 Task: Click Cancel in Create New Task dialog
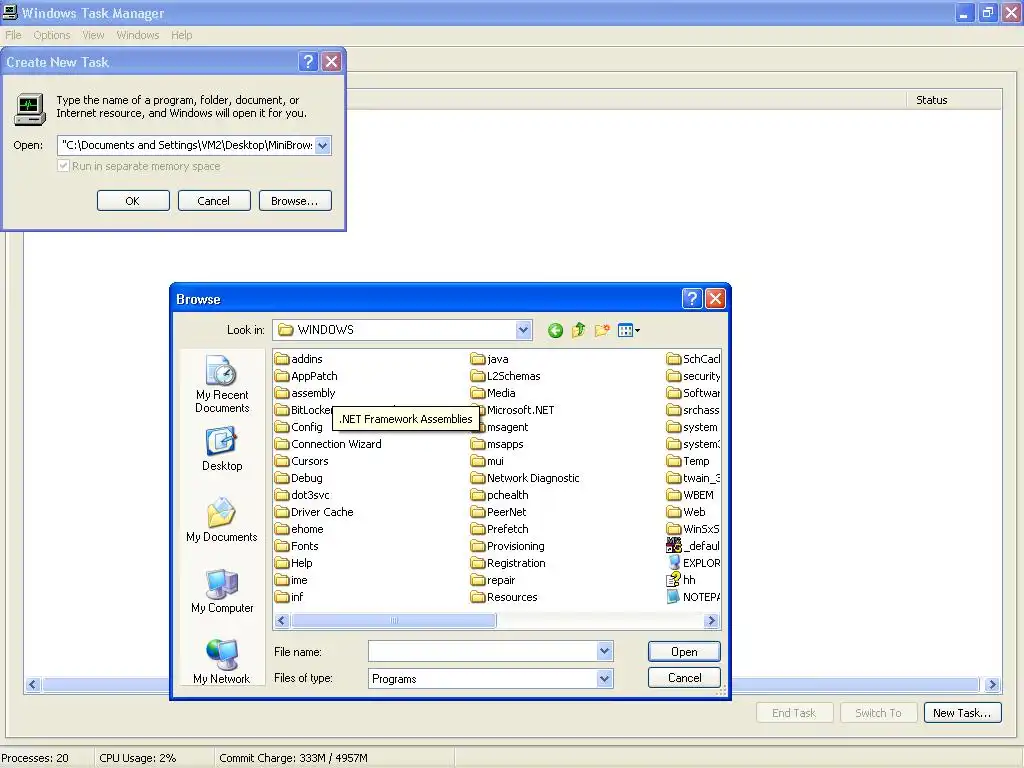pyautogui.click(x=214, y=201)
